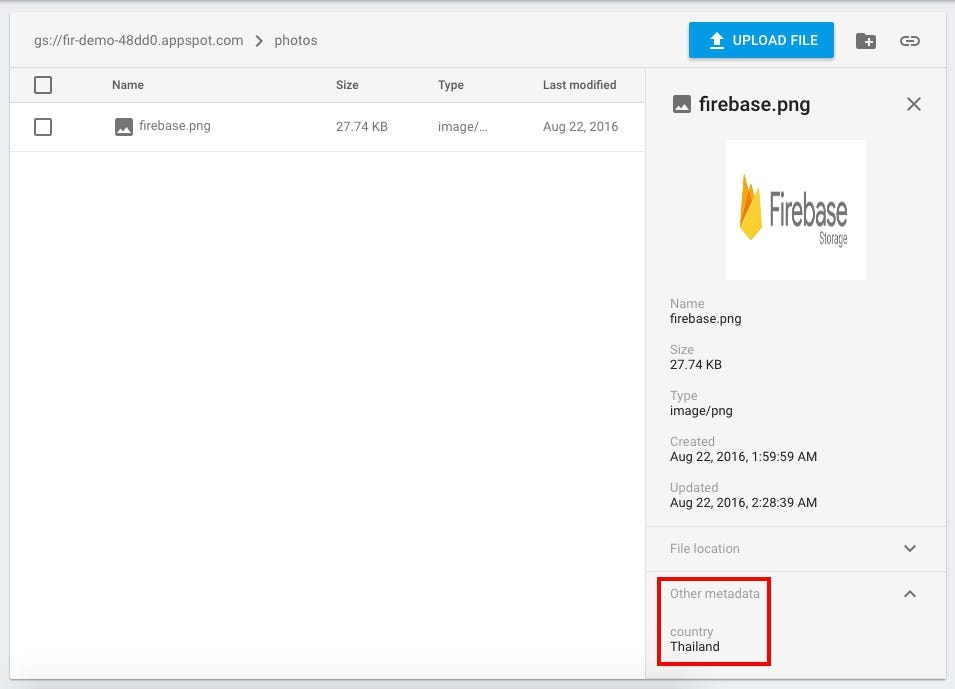955x689 pixels.
Task: Click the 27.74 KB size cell in the list
Action: click(362, 127)
